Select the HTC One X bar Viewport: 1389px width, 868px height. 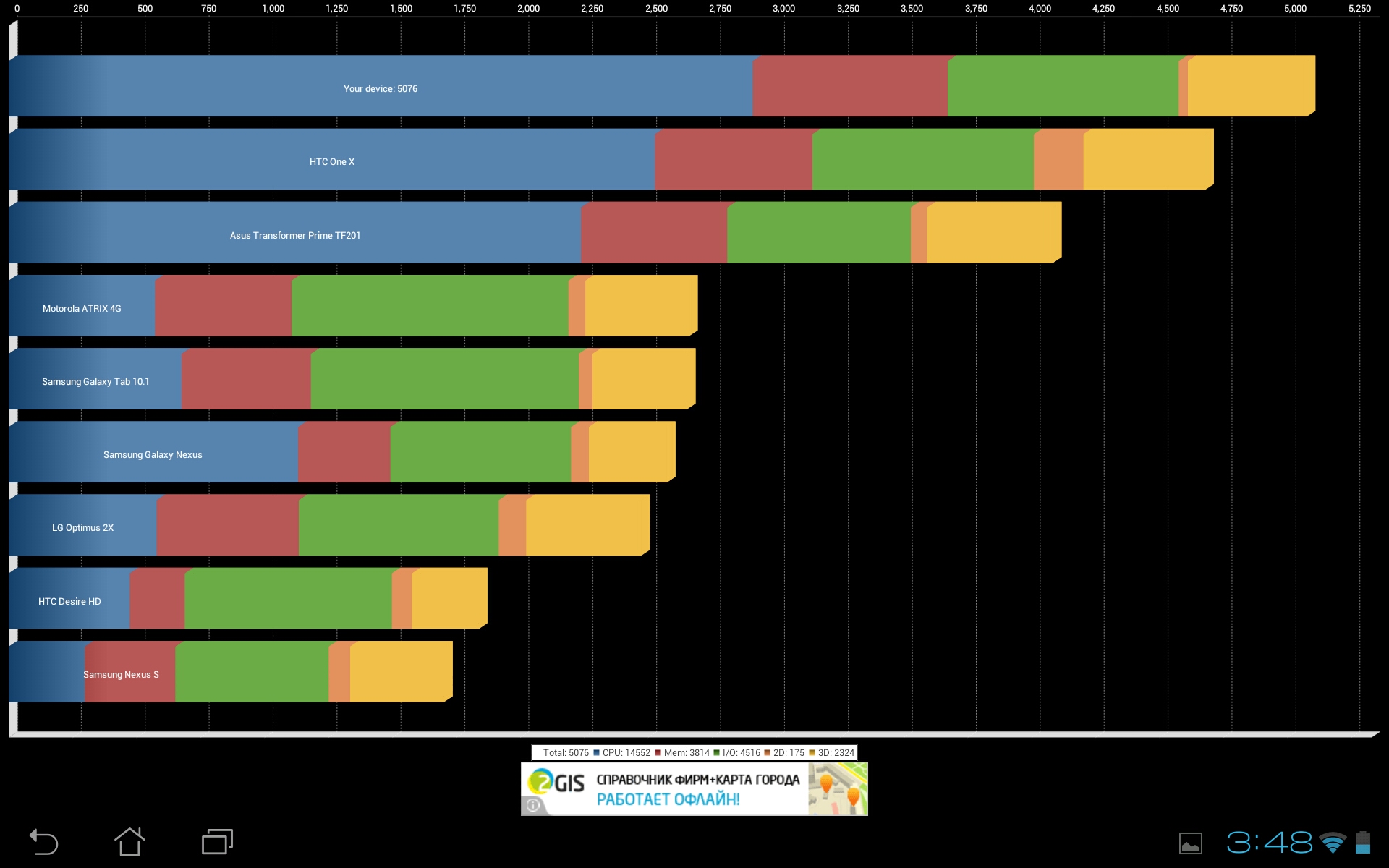click(332, 161)
